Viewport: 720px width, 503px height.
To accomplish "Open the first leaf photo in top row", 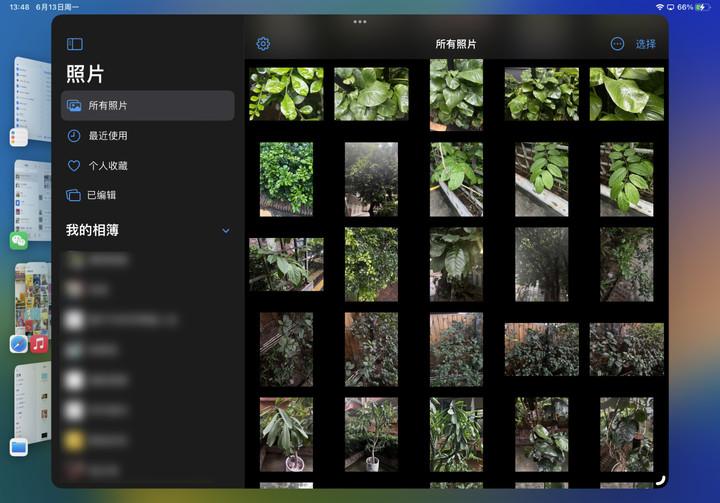I will point(286,93).
